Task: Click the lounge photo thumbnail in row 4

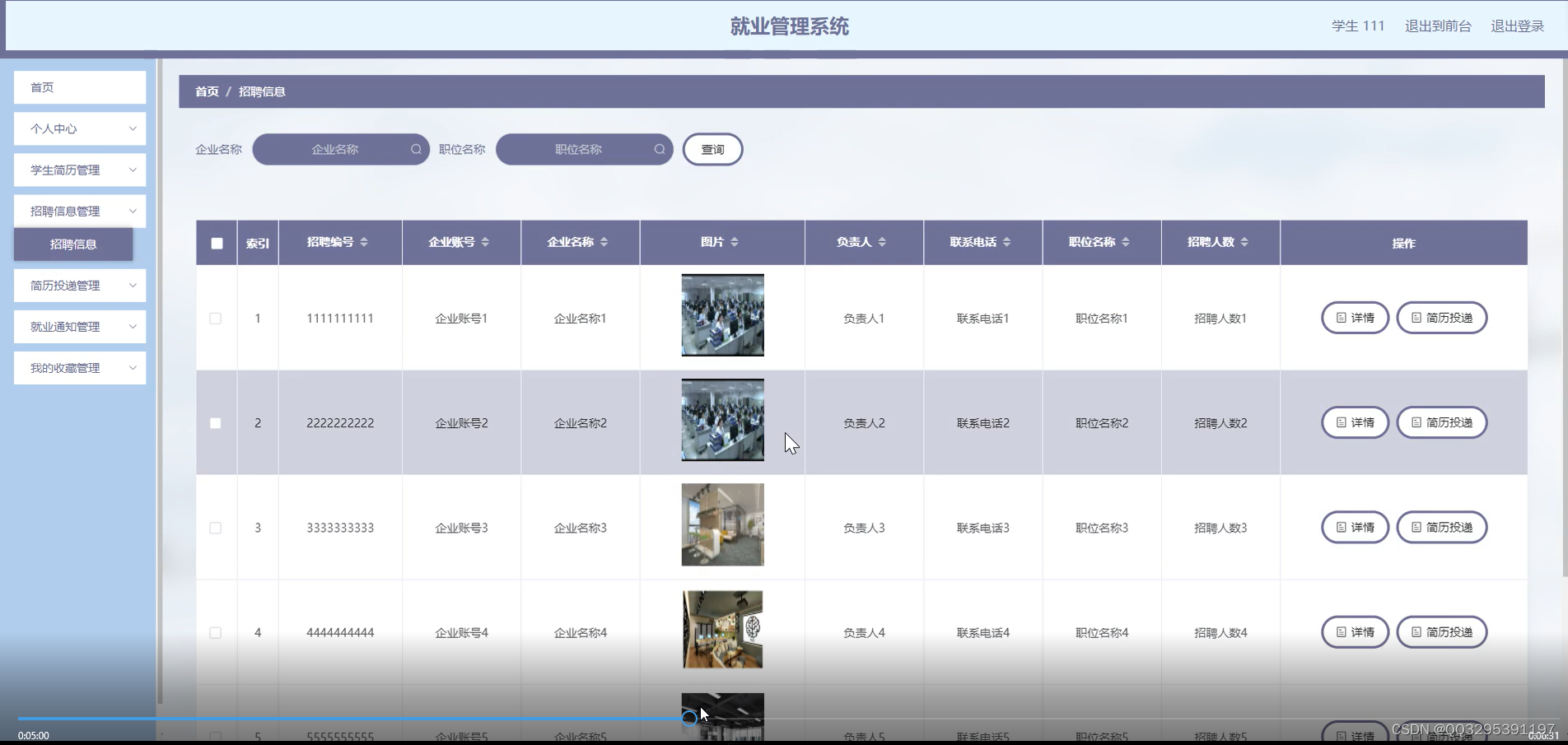Action: tap(722, 630)
